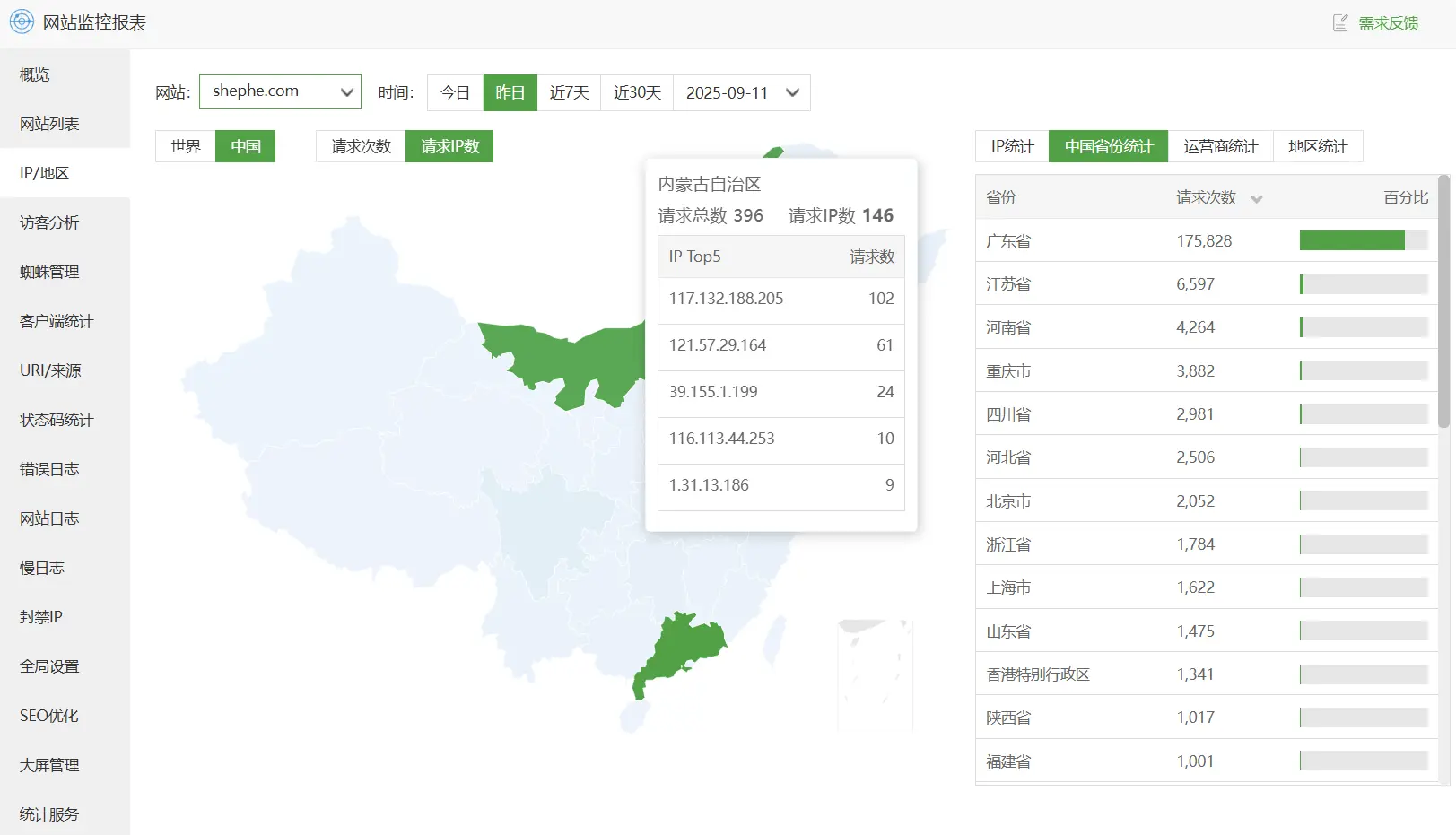
Task: Click the sort arrow beside 请求次数 column
Action: pyautogui.click(x=1256, y=198)
